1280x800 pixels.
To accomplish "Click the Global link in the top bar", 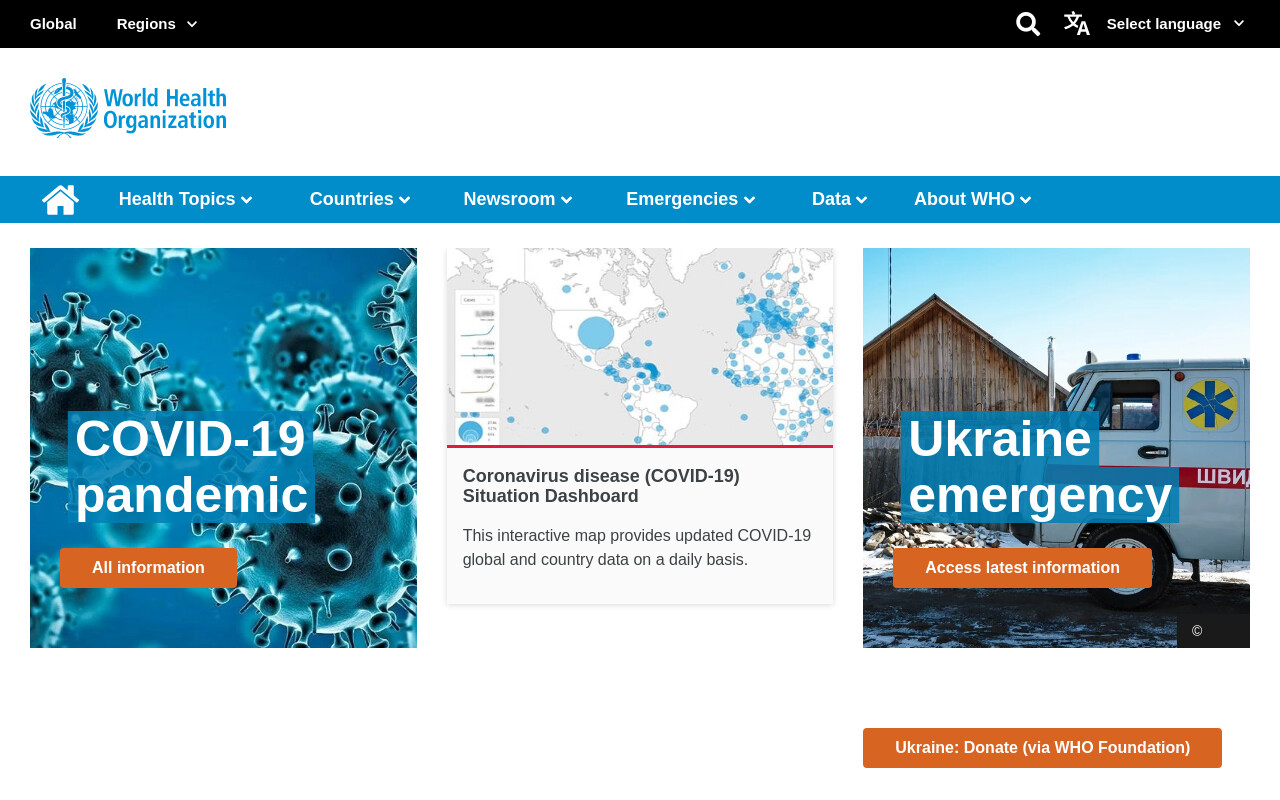I will (53, 24).
